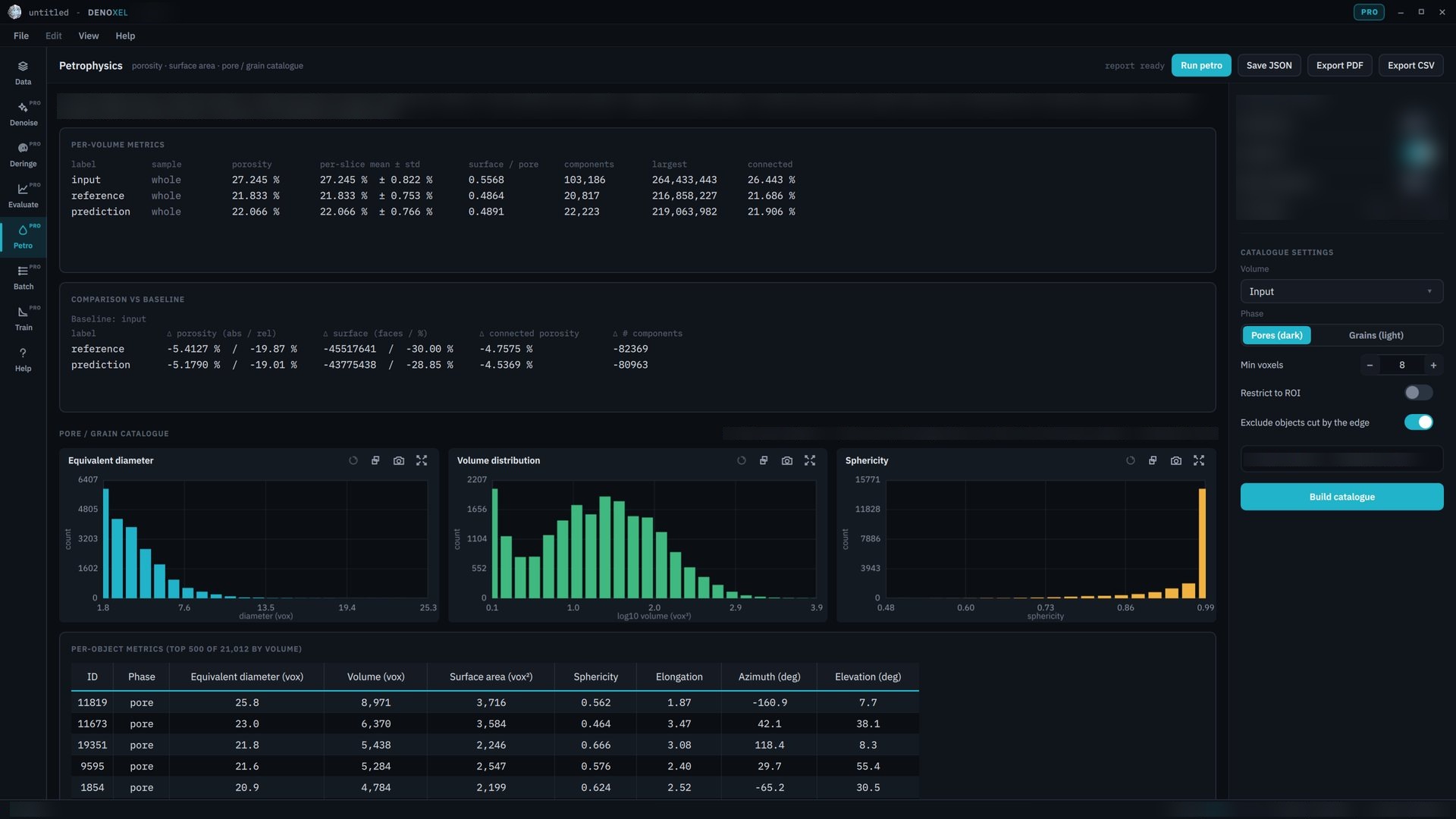Click Export PDF button
The image size is (1456, 819).
click(1339, 65)
